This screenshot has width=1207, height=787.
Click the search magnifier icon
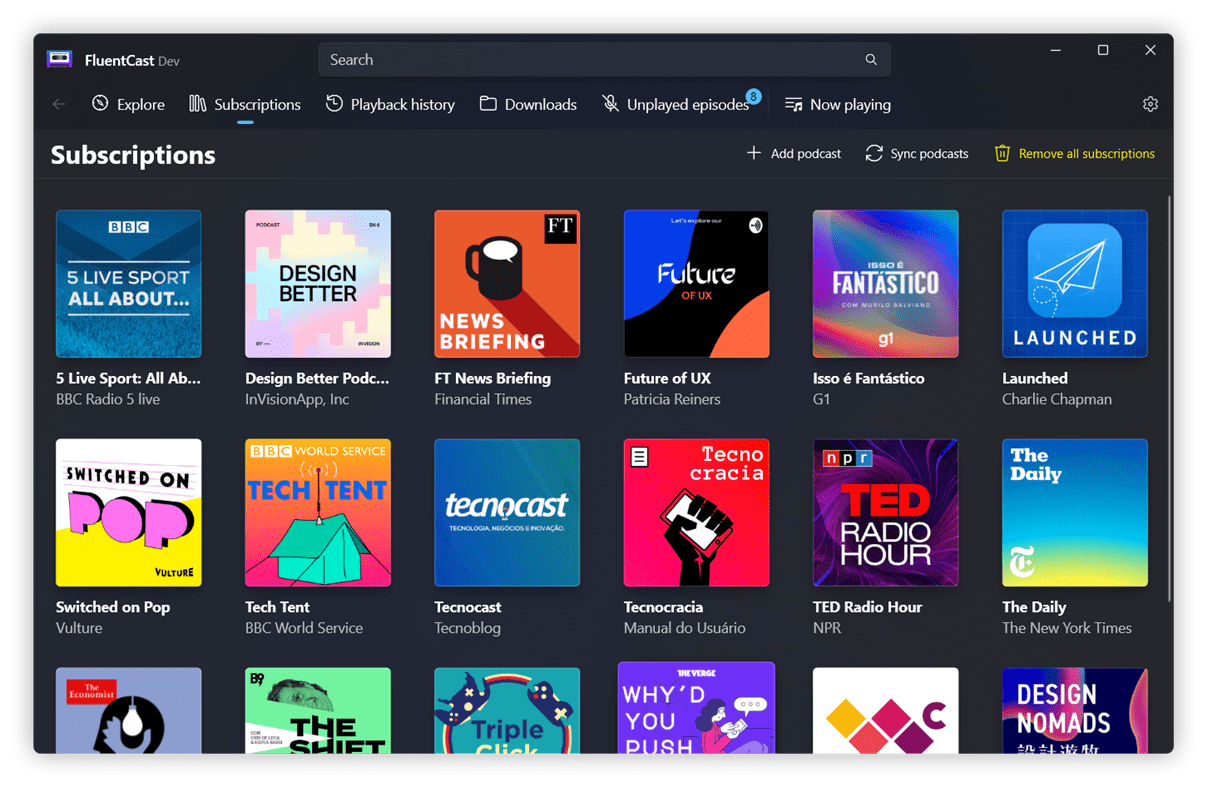tap(871, 60)
